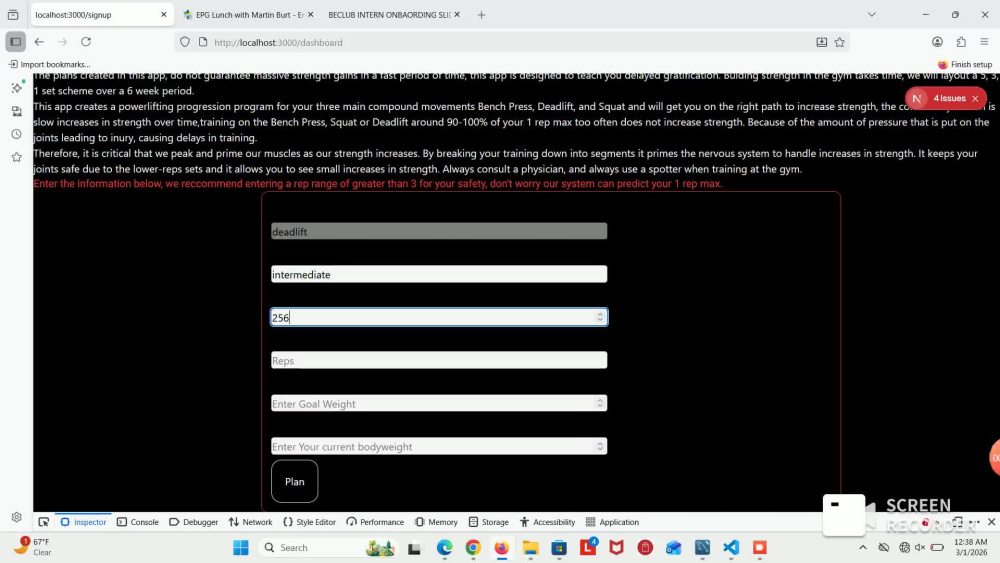Image resolution: width=1000 pixels, height=563 pixels.
Task: Open the tracking protection shield icon
Action: tap(185, 42)
